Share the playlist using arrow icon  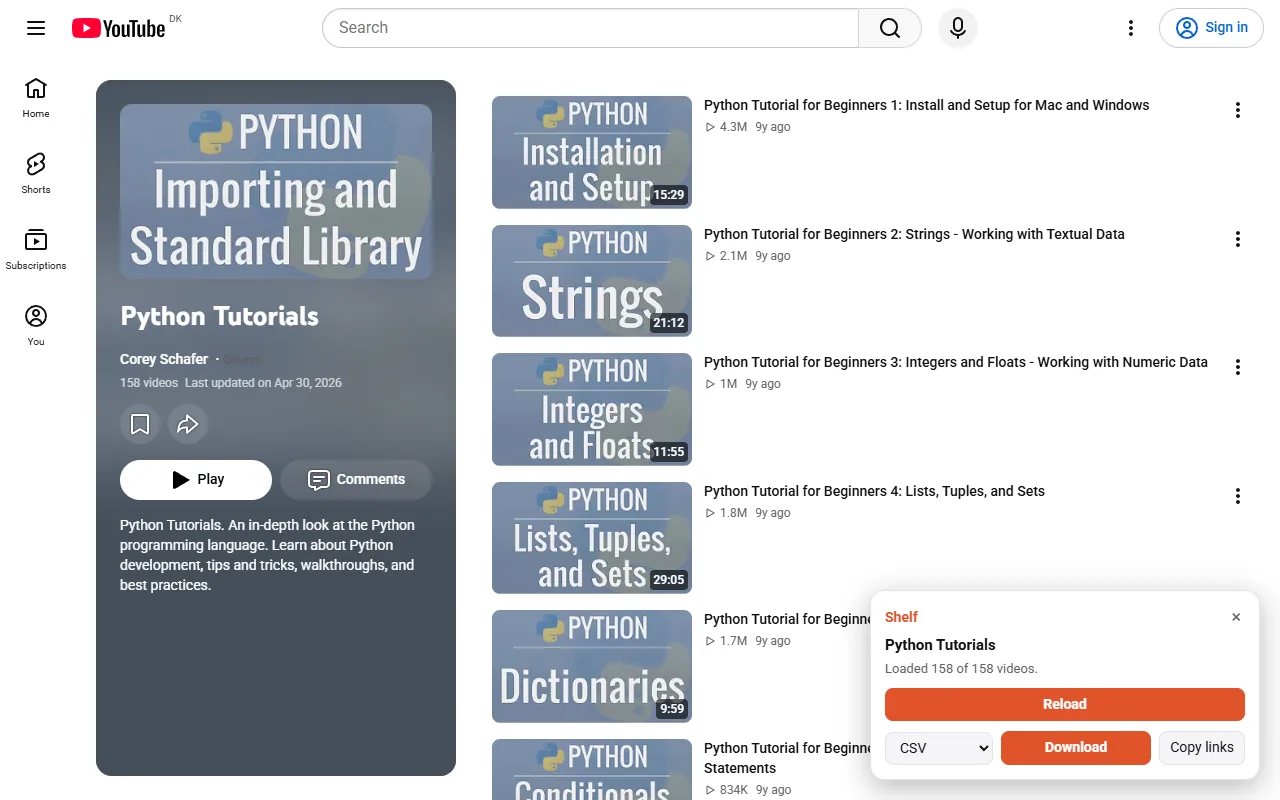click(x=188, y=424)
